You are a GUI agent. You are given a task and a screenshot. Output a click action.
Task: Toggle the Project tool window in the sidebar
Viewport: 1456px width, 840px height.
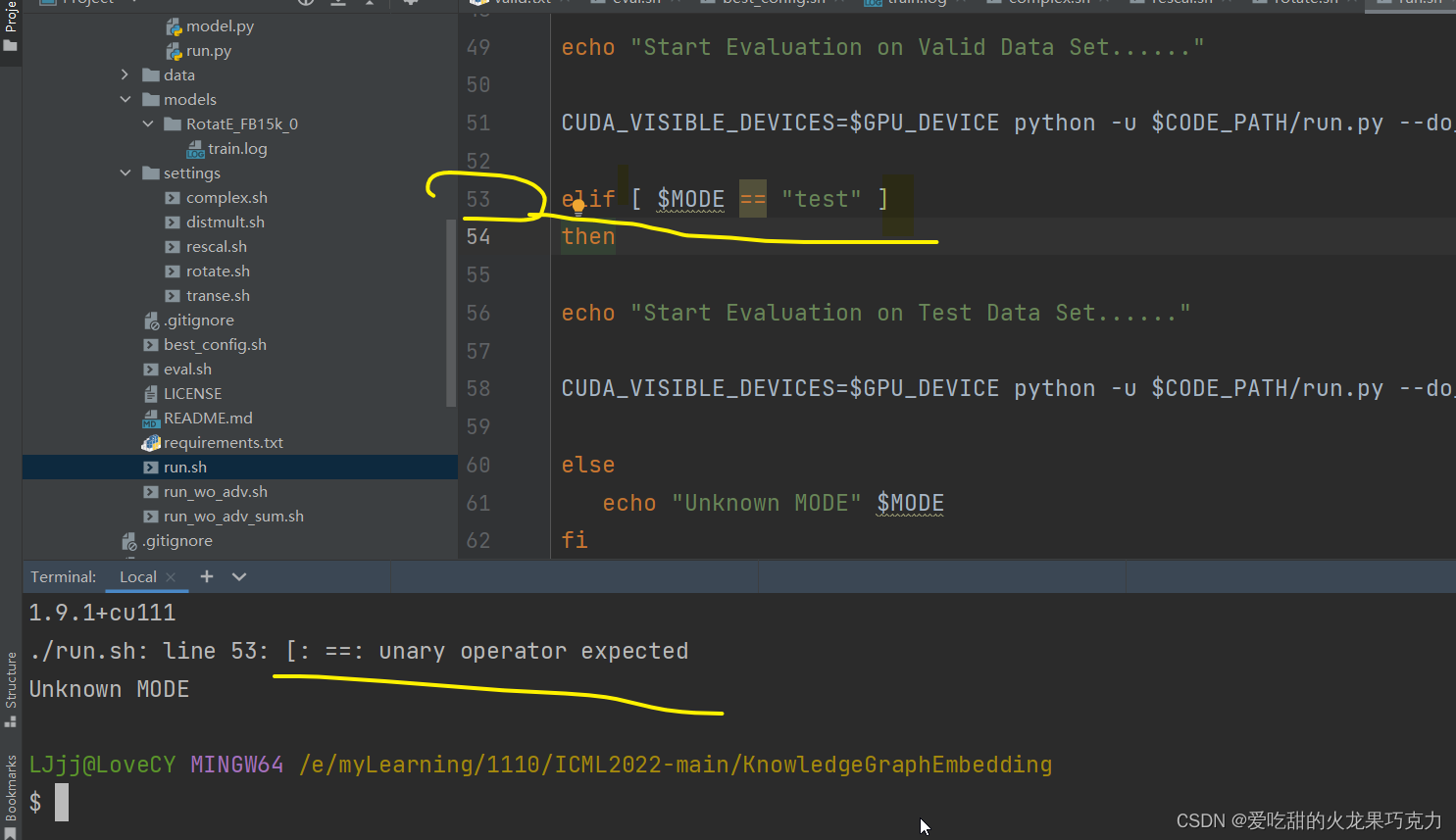coord(10,25)
